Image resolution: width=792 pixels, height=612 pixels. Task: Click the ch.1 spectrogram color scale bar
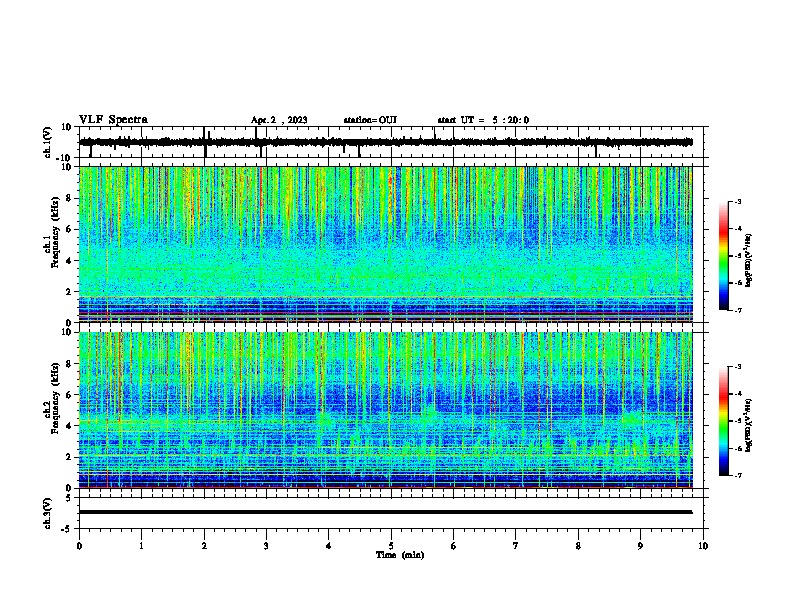(x=724, y=256)
